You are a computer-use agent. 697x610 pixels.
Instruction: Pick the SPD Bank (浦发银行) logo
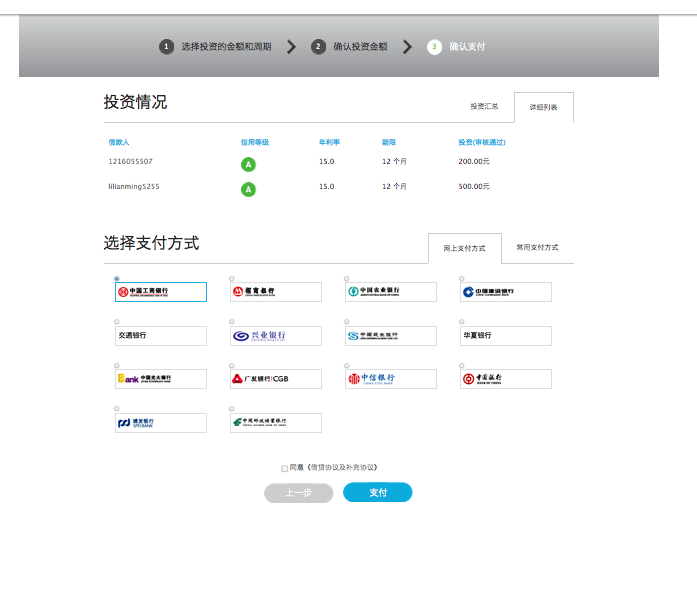click(160, 423)
